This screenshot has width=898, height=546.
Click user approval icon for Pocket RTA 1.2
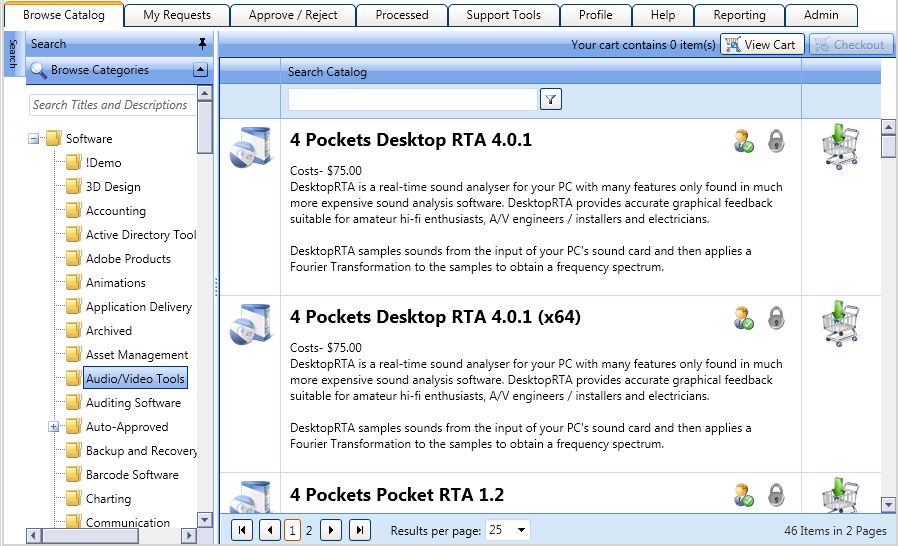click(x=743, y=495)
